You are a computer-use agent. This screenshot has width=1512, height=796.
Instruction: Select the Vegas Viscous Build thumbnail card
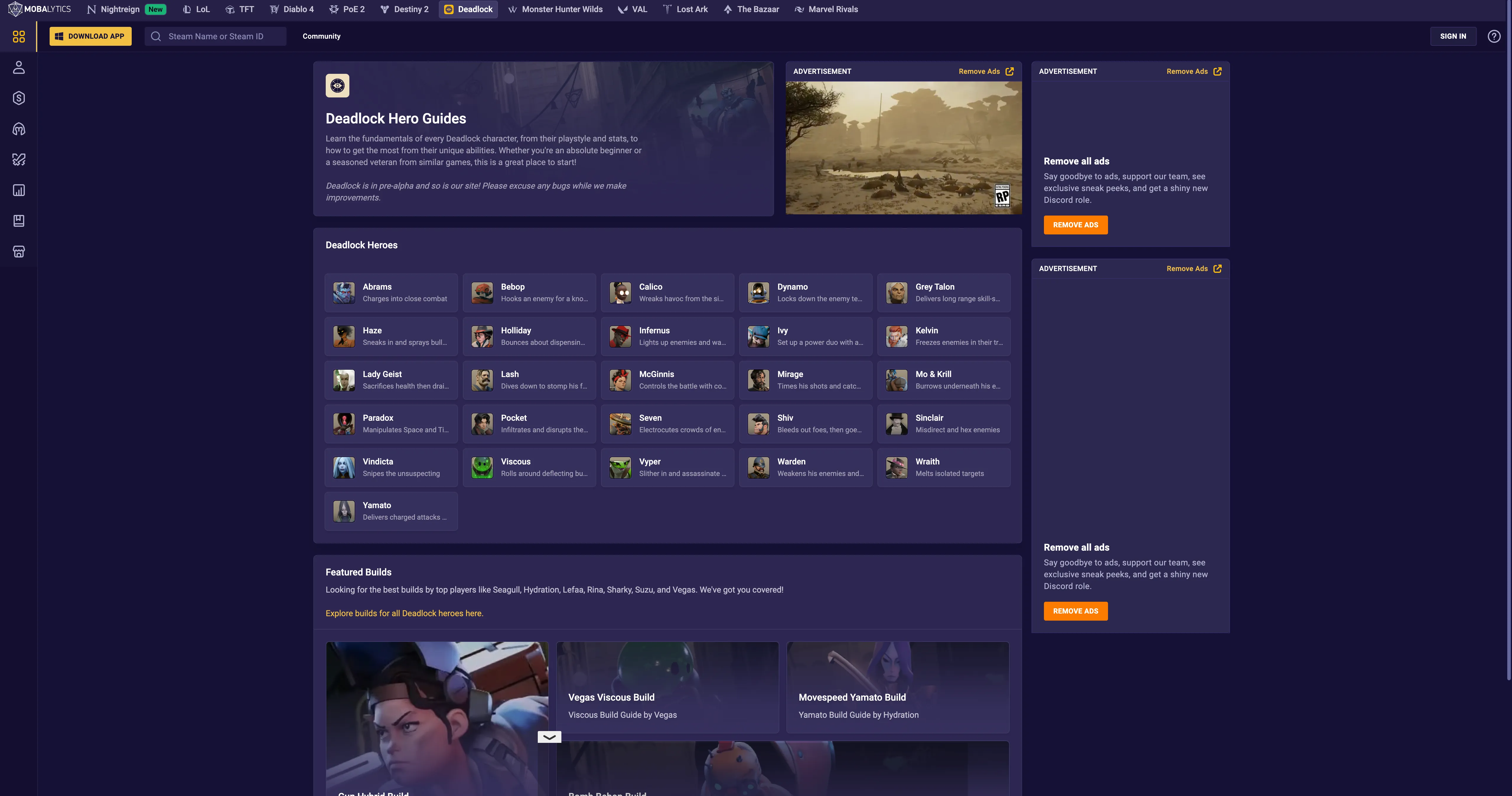[667, 687]
